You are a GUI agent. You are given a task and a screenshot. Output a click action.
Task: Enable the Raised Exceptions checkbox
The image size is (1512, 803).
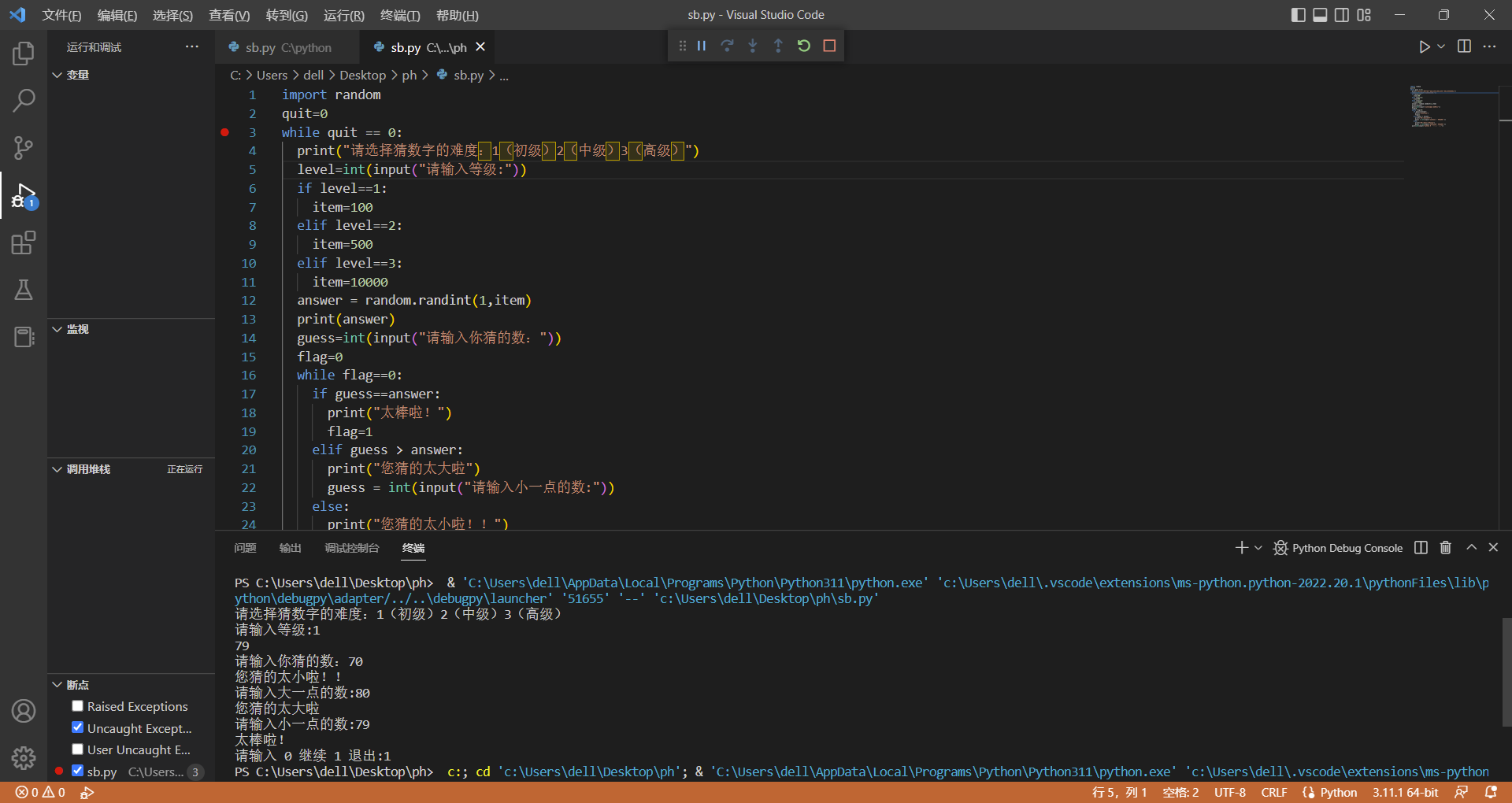click(77, 706)
